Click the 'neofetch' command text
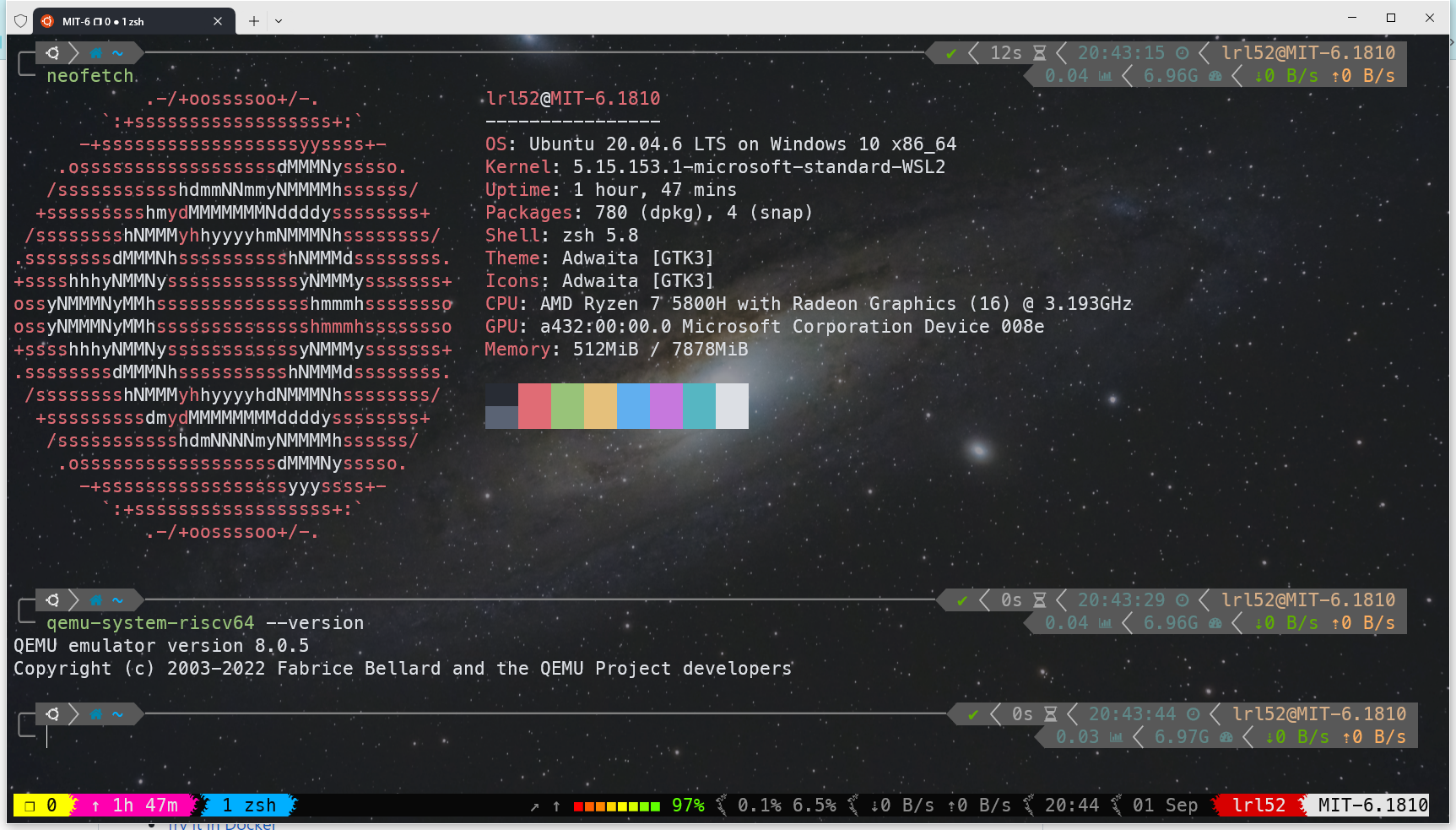Image resolution: width=1456 pixels, height=830 pixels. click(x=90, y=76)
